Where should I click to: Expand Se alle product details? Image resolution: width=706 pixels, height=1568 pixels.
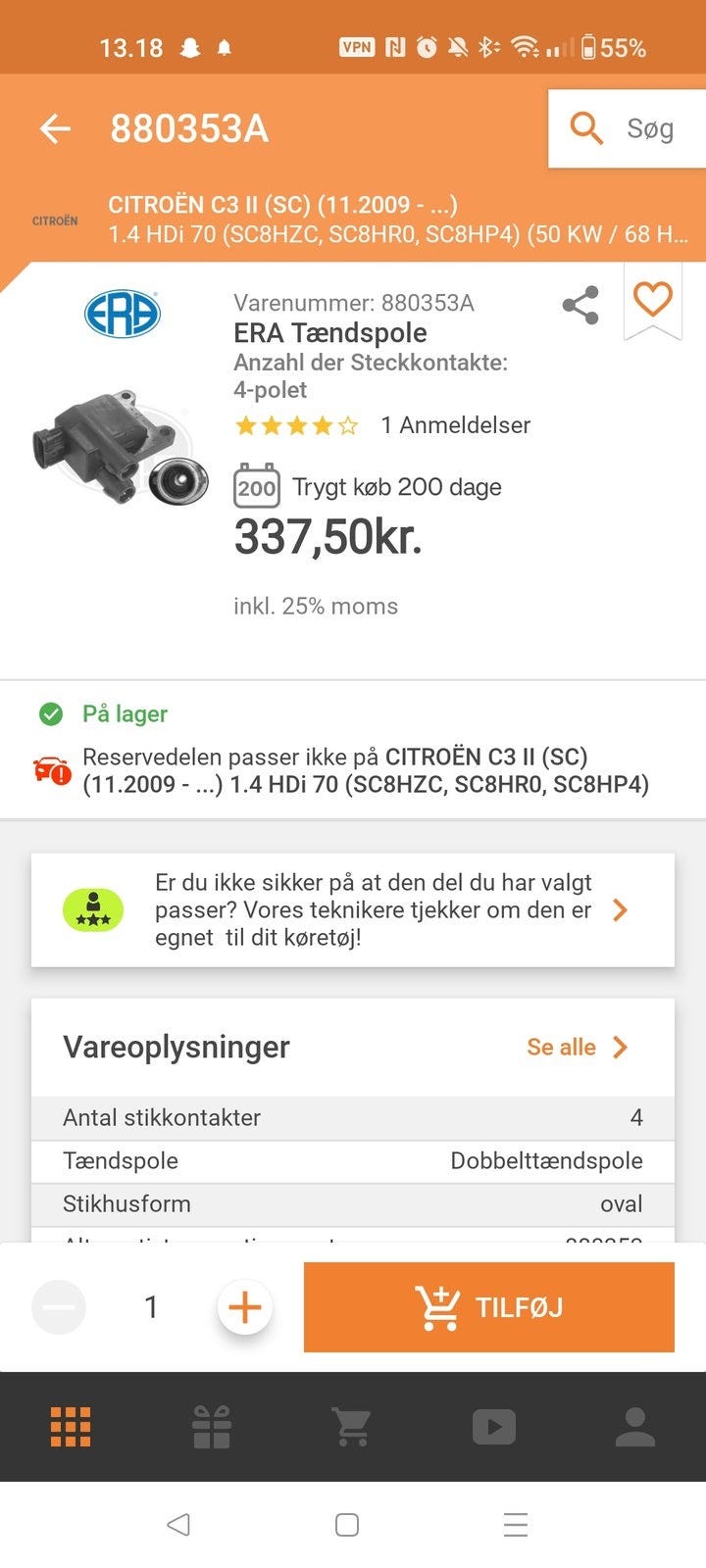[578, 1047]
